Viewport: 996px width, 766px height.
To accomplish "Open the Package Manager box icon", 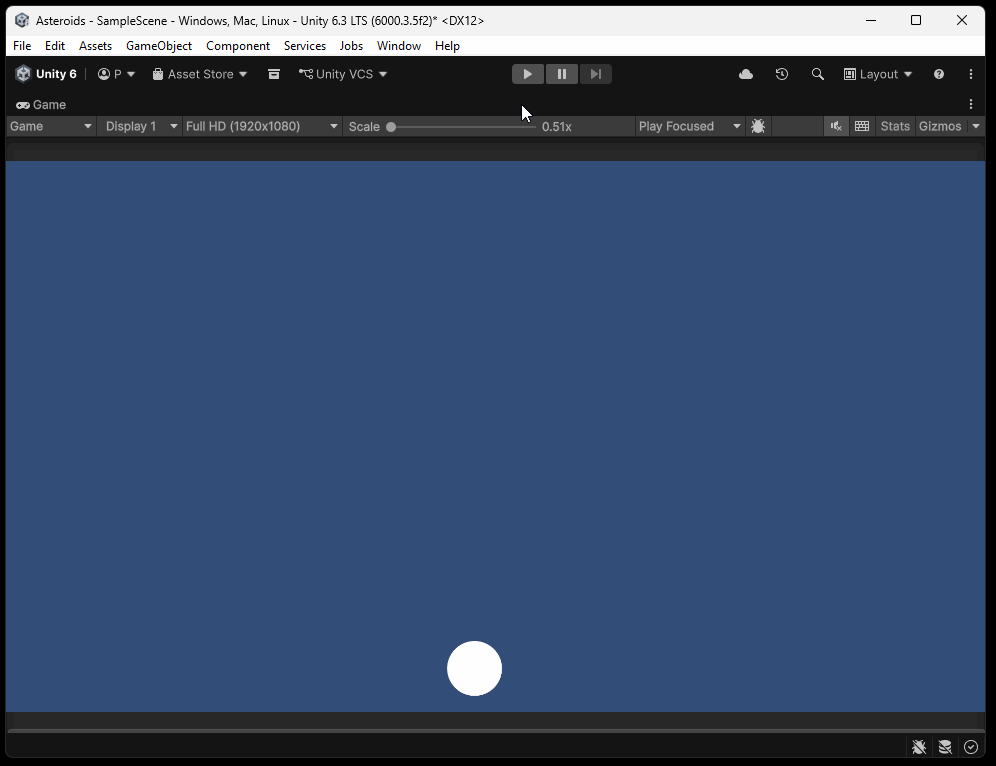I will 274,74.
